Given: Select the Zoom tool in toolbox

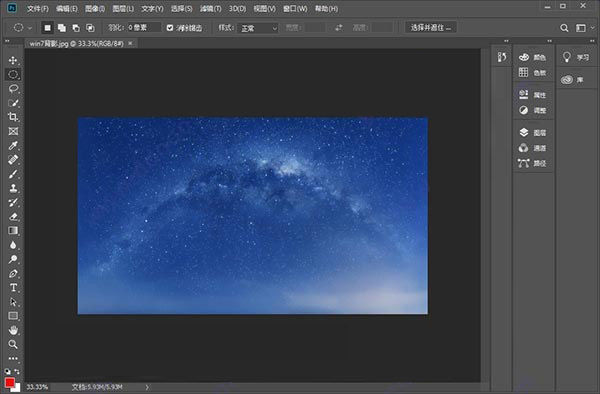Looking at the screenshot, I should tap(13, 344).
